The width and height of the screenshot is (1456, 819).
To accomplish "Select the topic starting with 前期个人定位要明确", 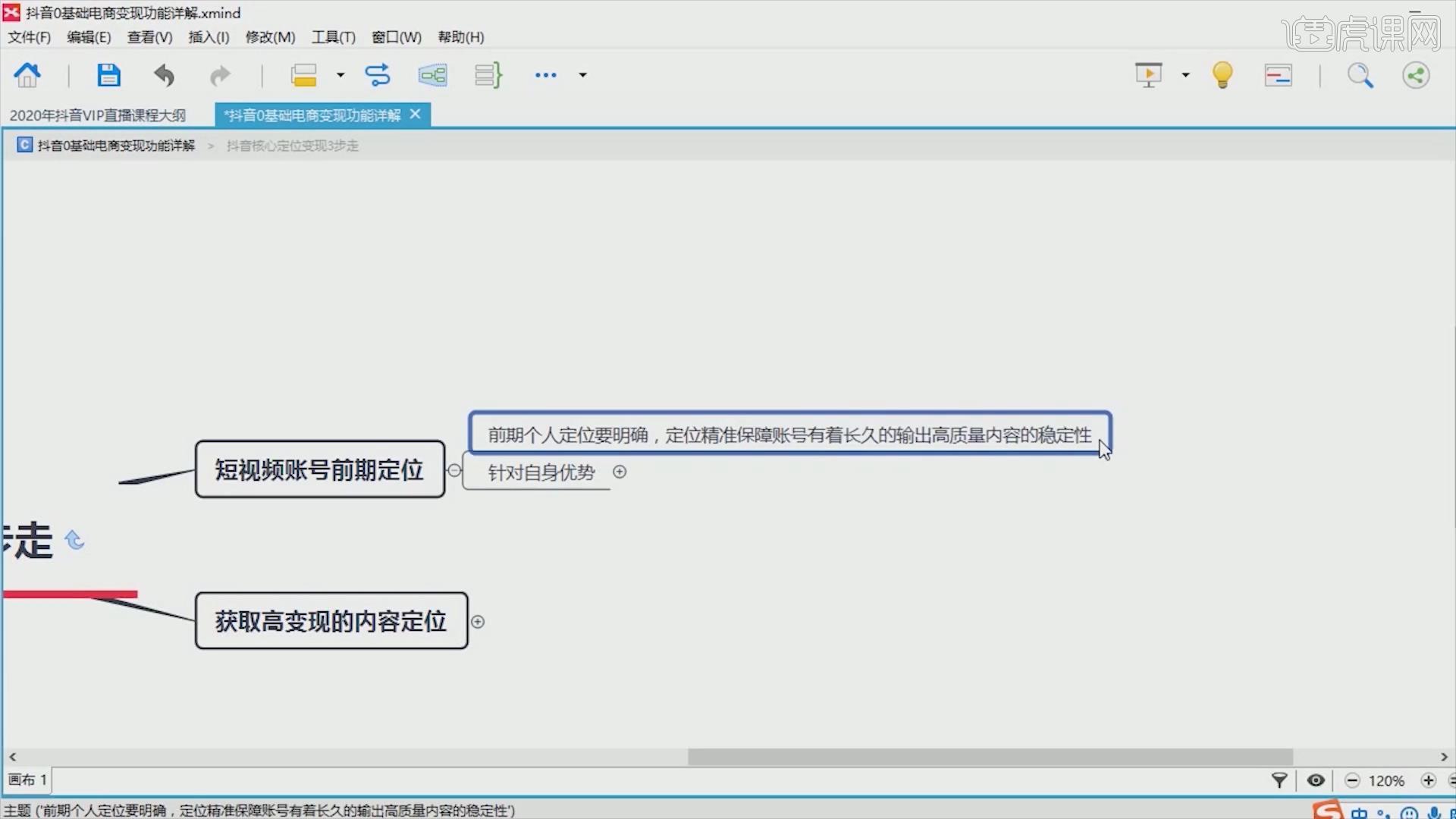I will (x=789, y=435).
